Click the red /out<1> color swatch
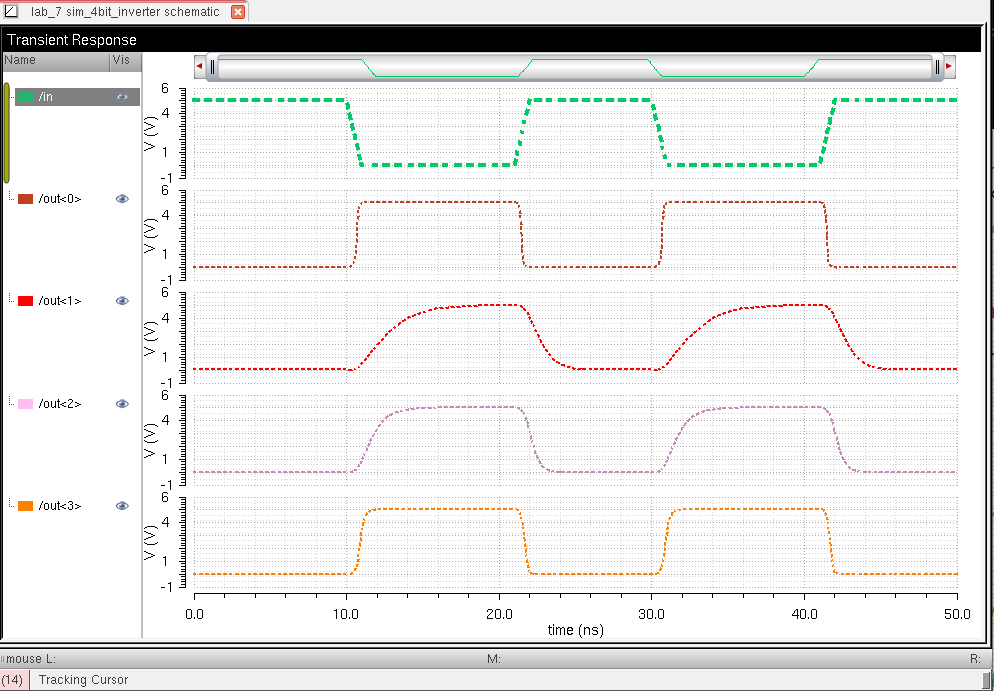Screen dimensions: 994x691 pos(25,301)
